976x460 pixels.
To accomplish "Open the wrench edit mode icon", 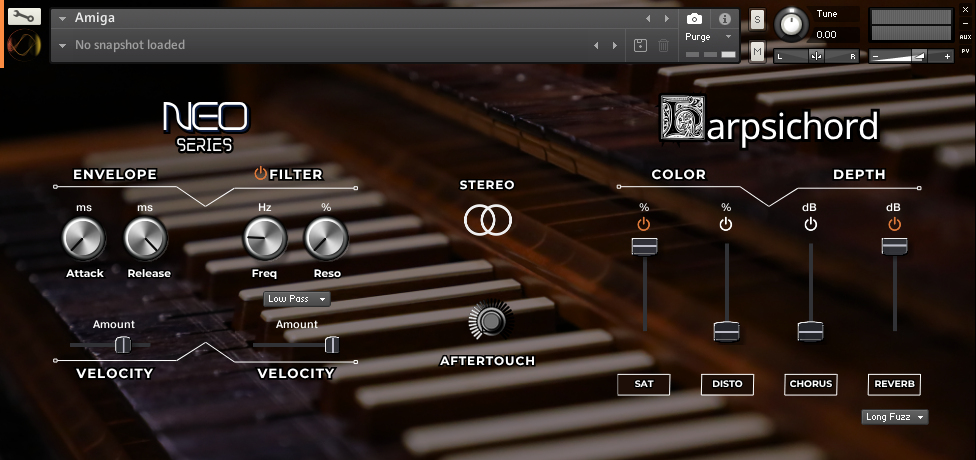I will [x=24, y=16].
